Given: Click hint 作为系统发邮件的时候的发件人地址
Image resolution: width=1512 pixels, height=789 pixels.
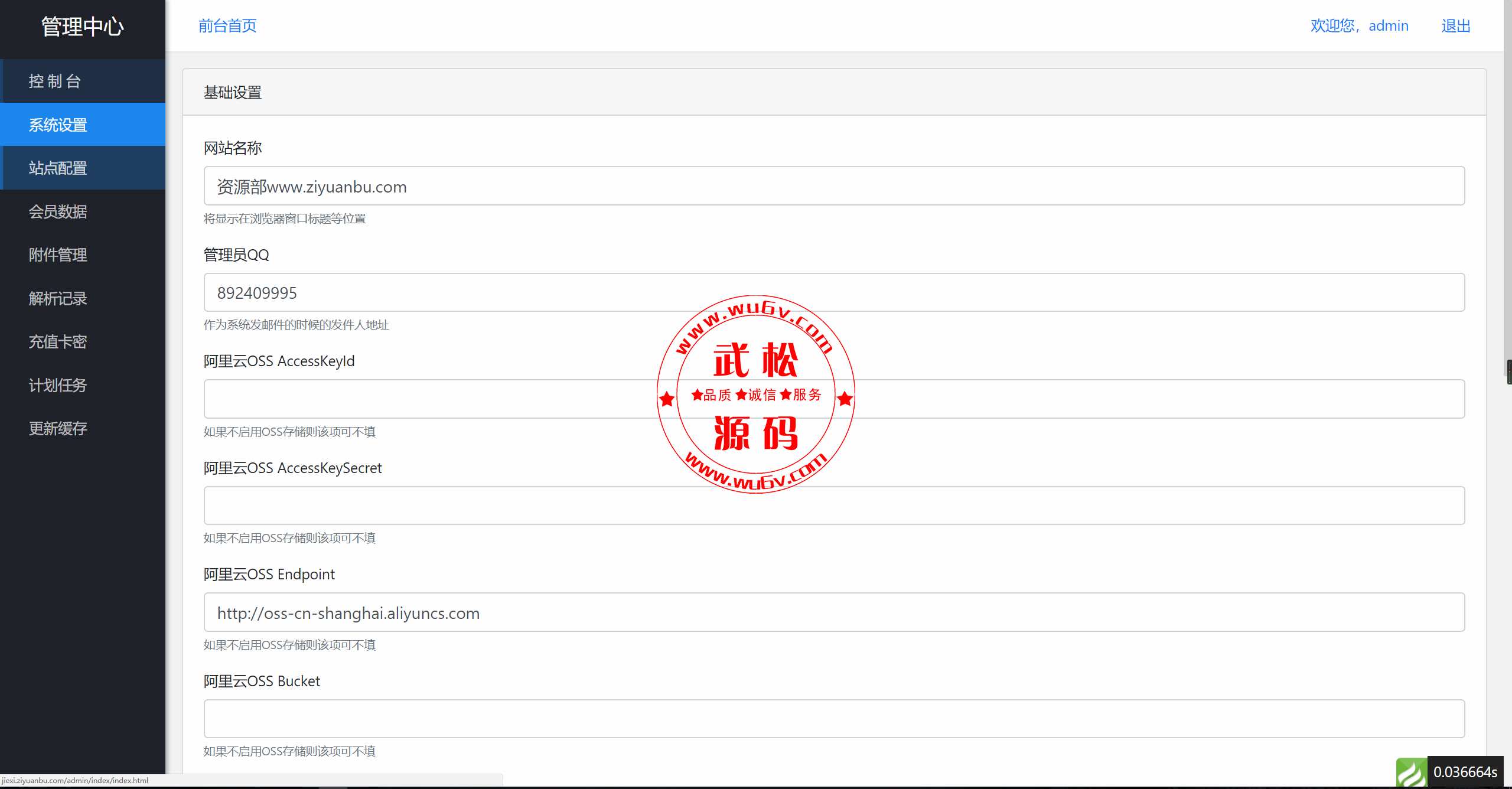Looking at the screenshot, I should [296, 325].
